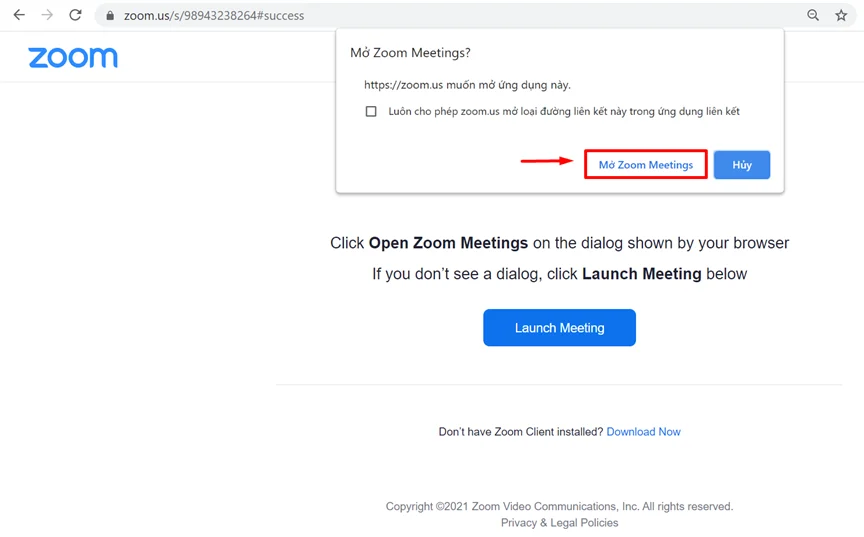Viewport: 864px width, 537px height.
Task: Click the zoom magnifier icon in address bar
Action: [x=813, y=15]
